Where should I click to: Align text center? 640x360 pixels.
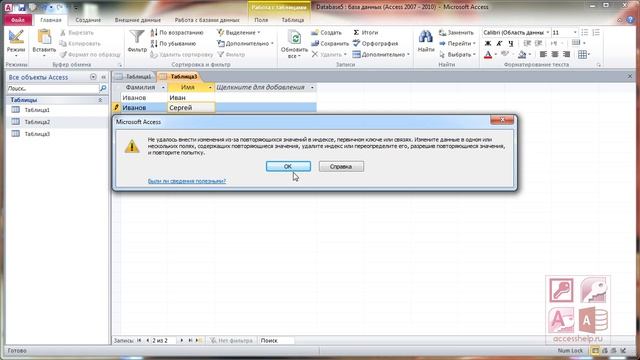click(555, 54)
